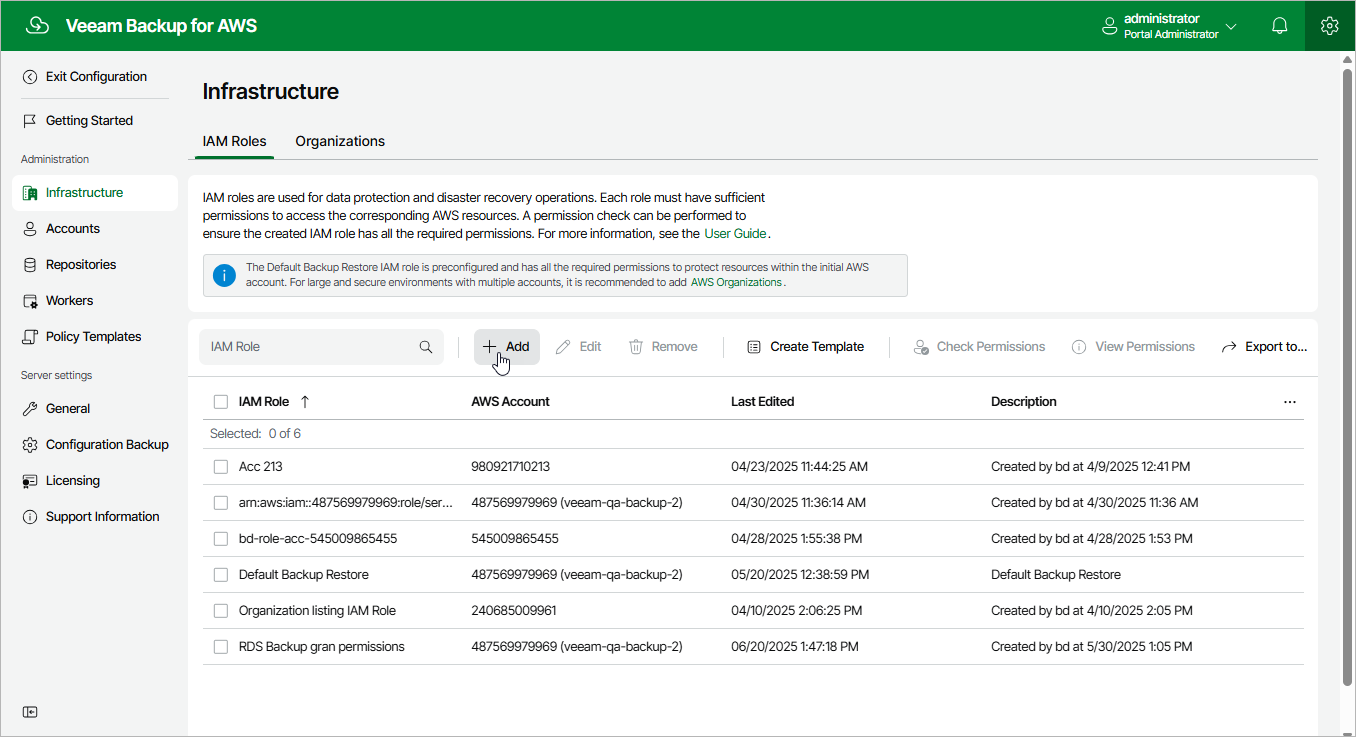Screen dimensions: 1356x737
Task: Open the notifications bell
Action: coord(1280,26)
